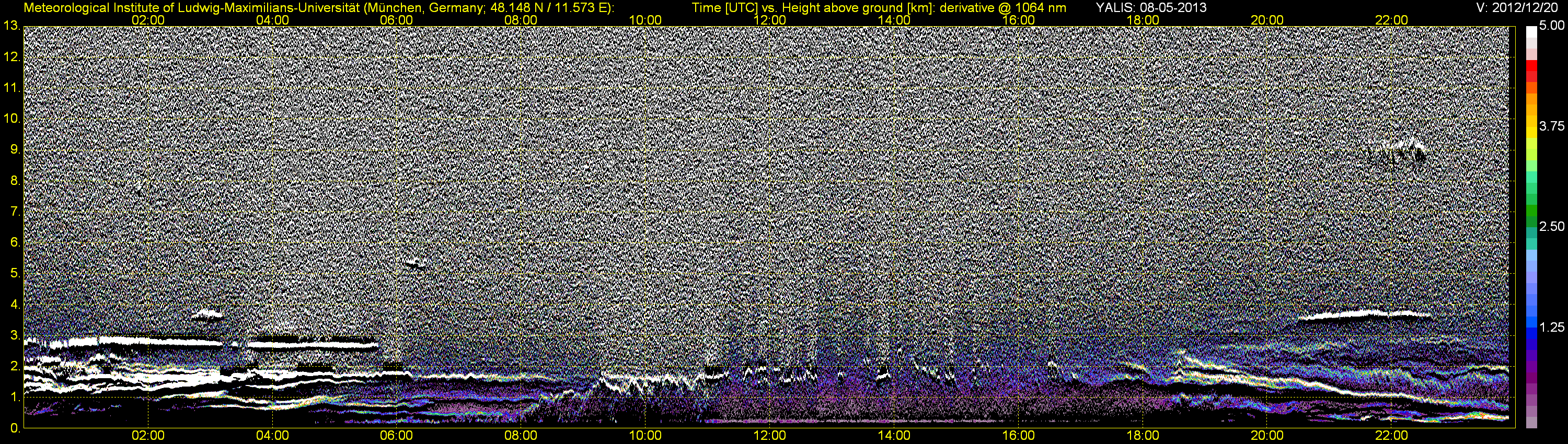Click the 12:00 label on the top time axis

tap(769, 20)
